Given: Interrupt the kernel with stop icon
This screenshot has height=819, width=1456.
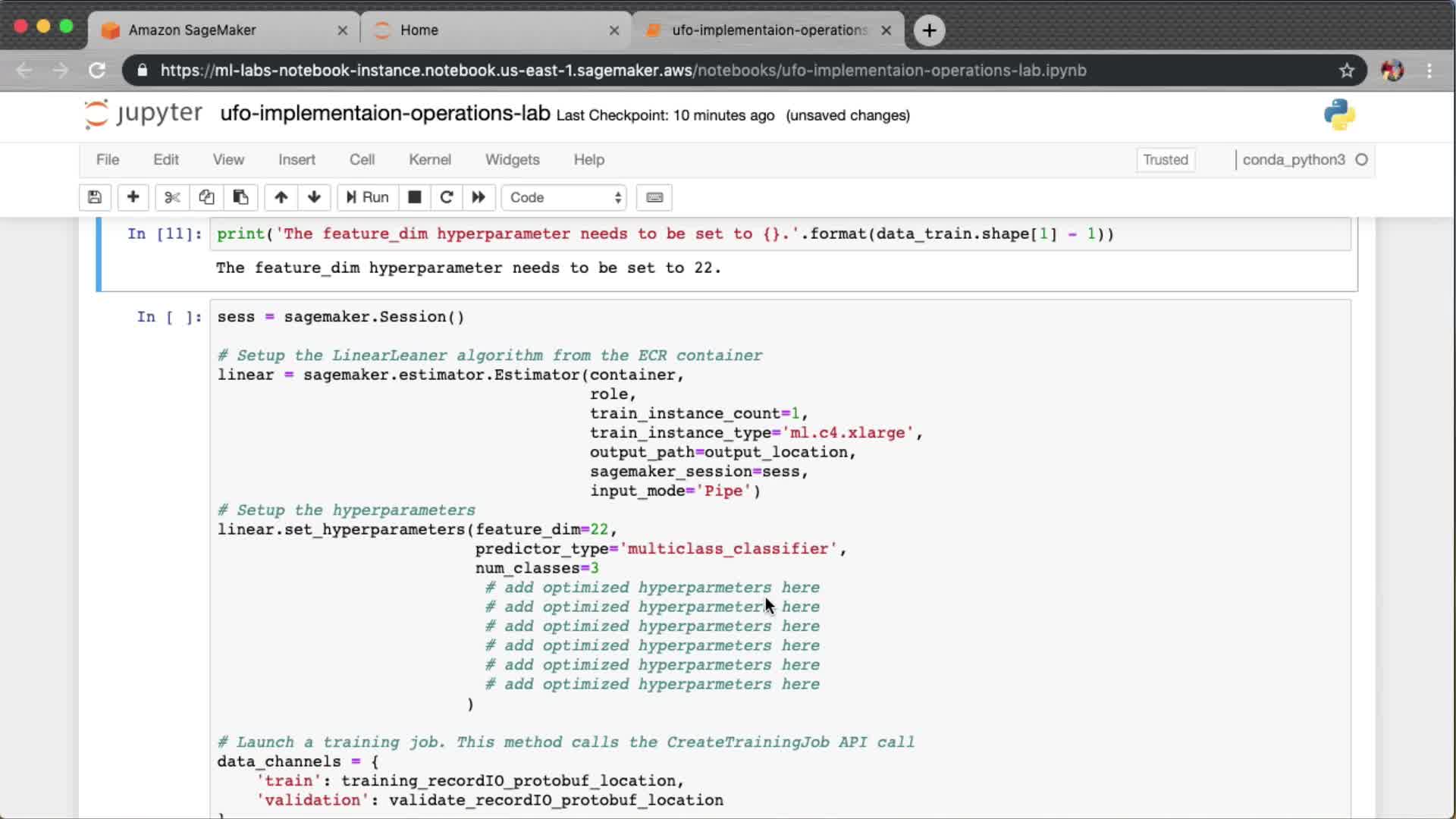Looking at the screenshot, I should tap(414, 197).
